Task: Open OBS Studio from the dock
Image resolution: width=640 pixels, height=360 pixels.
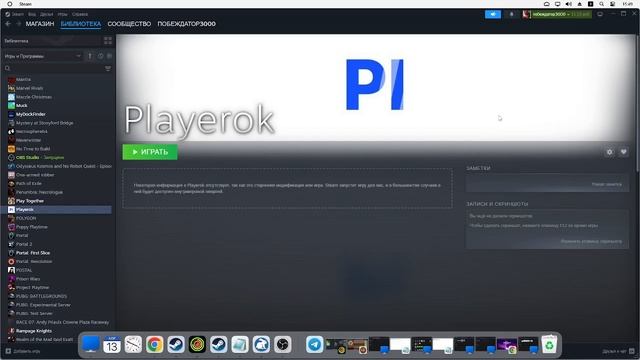Action: pyautogui.click(x=282, y=344)
